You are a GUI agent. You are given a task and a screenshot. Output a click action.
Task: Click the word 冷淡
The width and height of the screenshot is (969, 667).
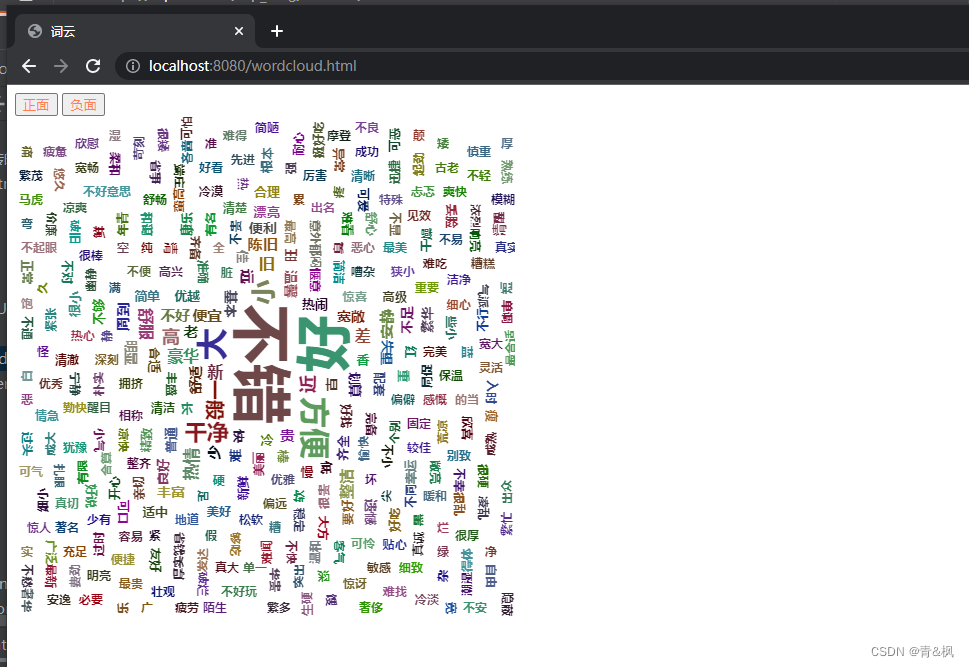426,600
